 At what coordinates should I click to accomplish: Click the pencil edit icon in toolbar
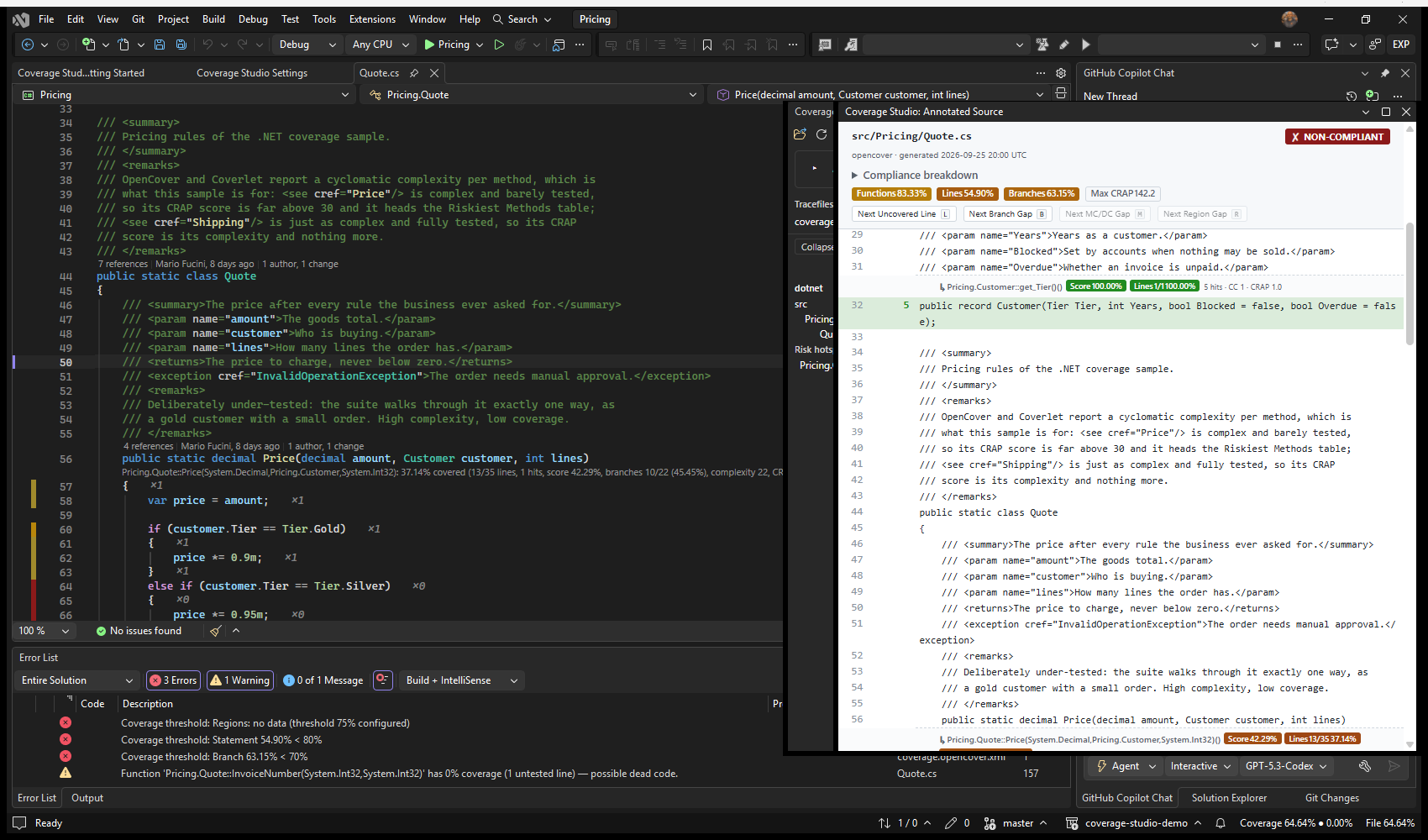pyautogui.click(x=1064, y=45)
